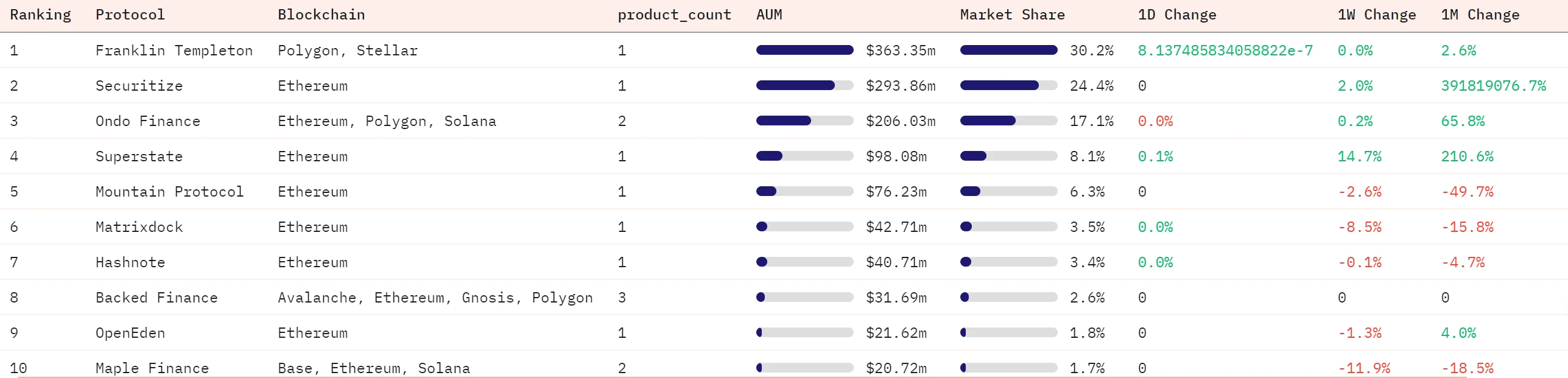Sort by the 1D Change header
Viewport: 1568px width, 378px height.
click(1176, 15)
